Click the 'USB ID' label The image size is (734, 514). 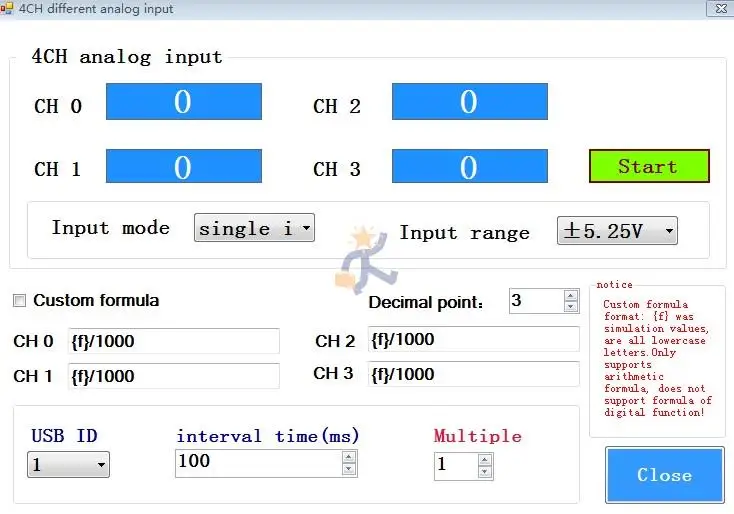point(64,436)
